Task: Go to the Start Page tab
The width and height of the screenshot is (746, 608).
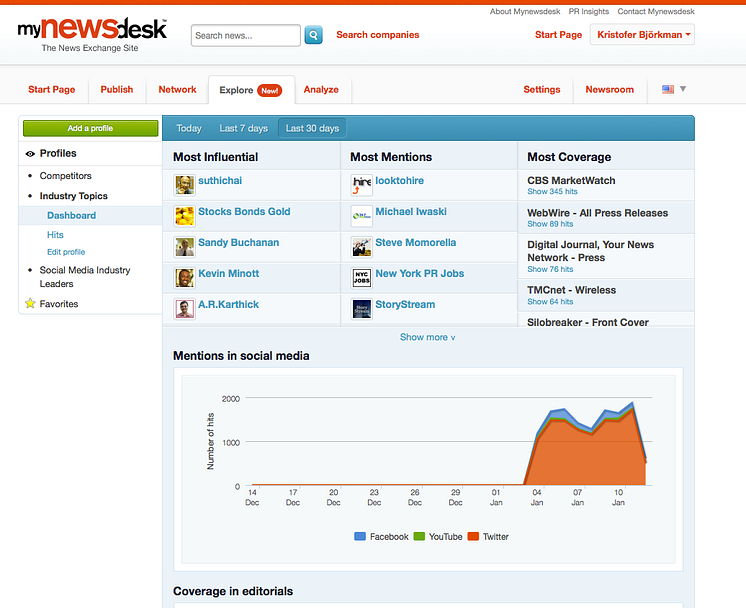Action: pyautogui.click(x=51, y=89)
